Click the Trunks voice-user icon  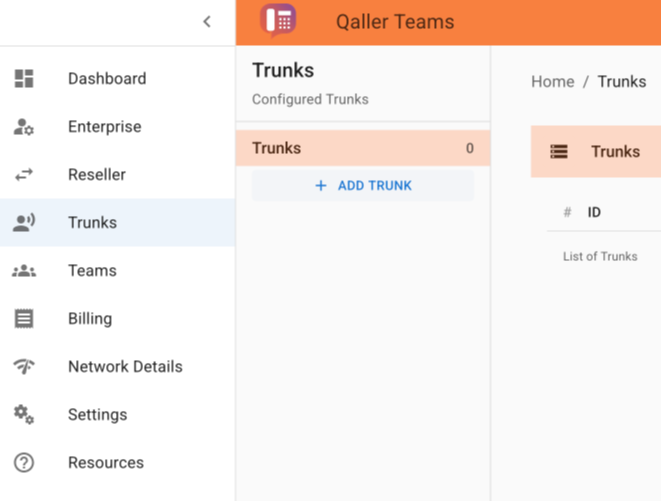[24, 223]
